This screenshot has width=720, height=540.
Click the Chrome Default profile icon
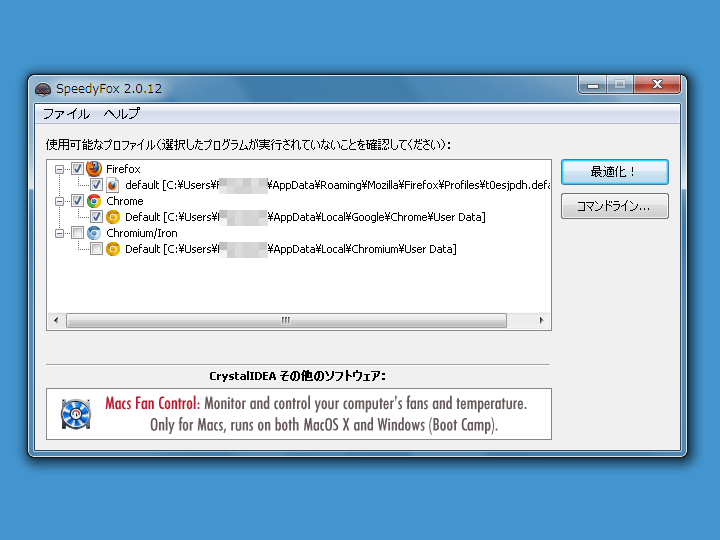coord(113,217)
